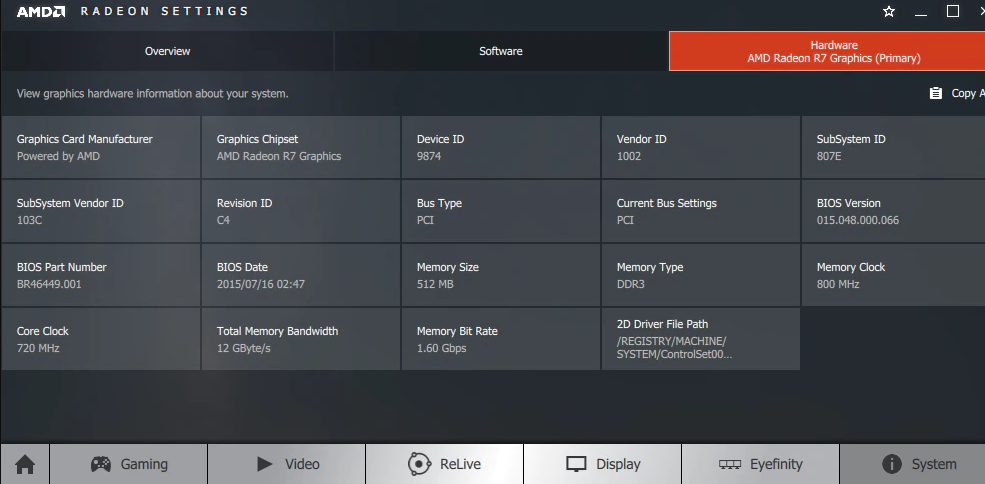Click the ReLive circular icon
This screenshot has width=985, height=484.
tap(419, 465)
